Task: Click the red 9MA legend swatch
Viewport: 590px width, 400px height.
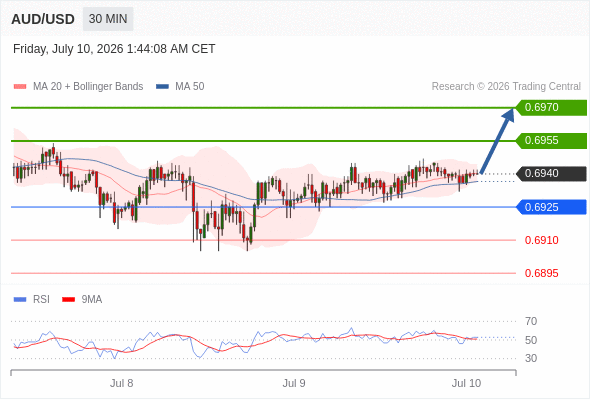Action: (68, 300)
